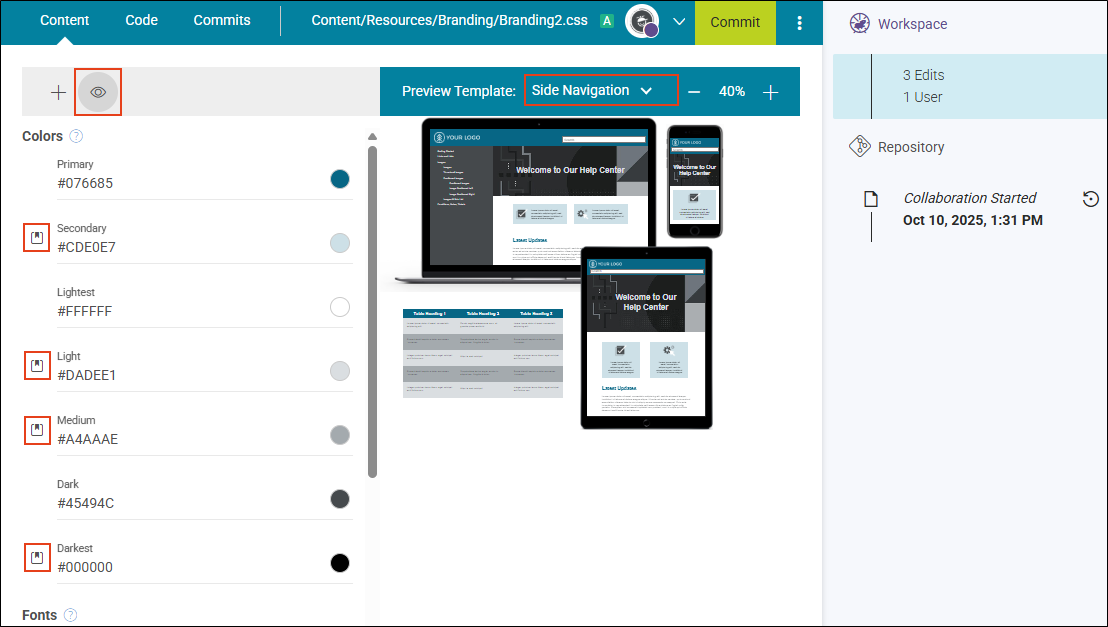Toggle the preview eye icon
Screen dimensions: 1108x627
click(98, 92)
